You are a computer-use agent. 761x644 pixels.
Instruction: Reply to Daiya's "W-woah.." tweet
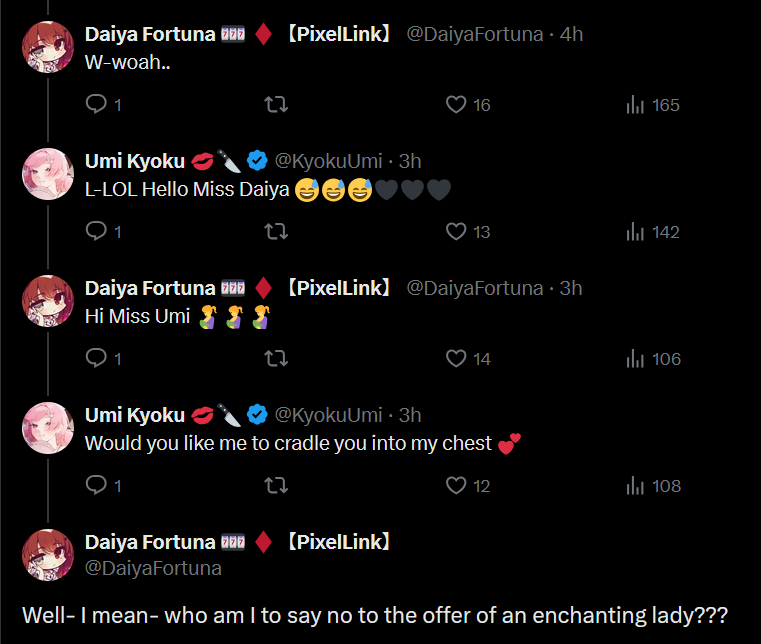[x=97, y=105]
